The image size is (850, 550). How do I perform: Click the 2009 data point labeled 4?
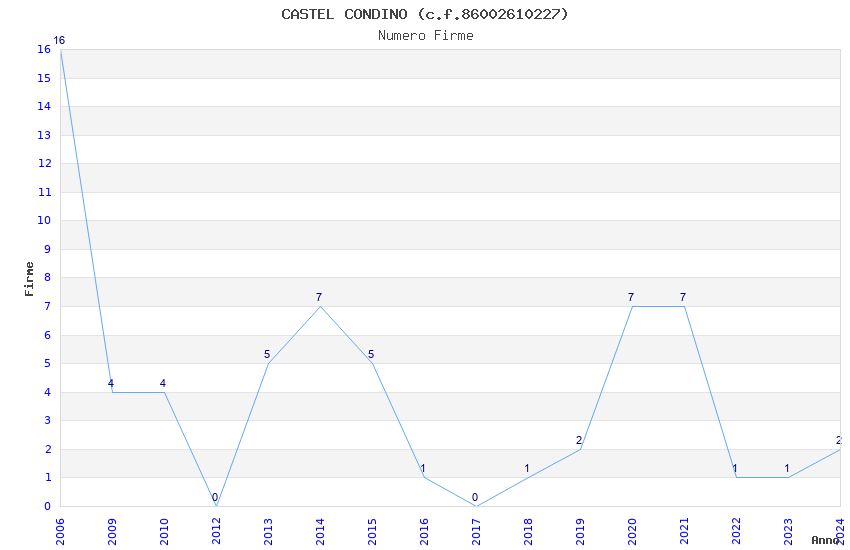(111, 384)
